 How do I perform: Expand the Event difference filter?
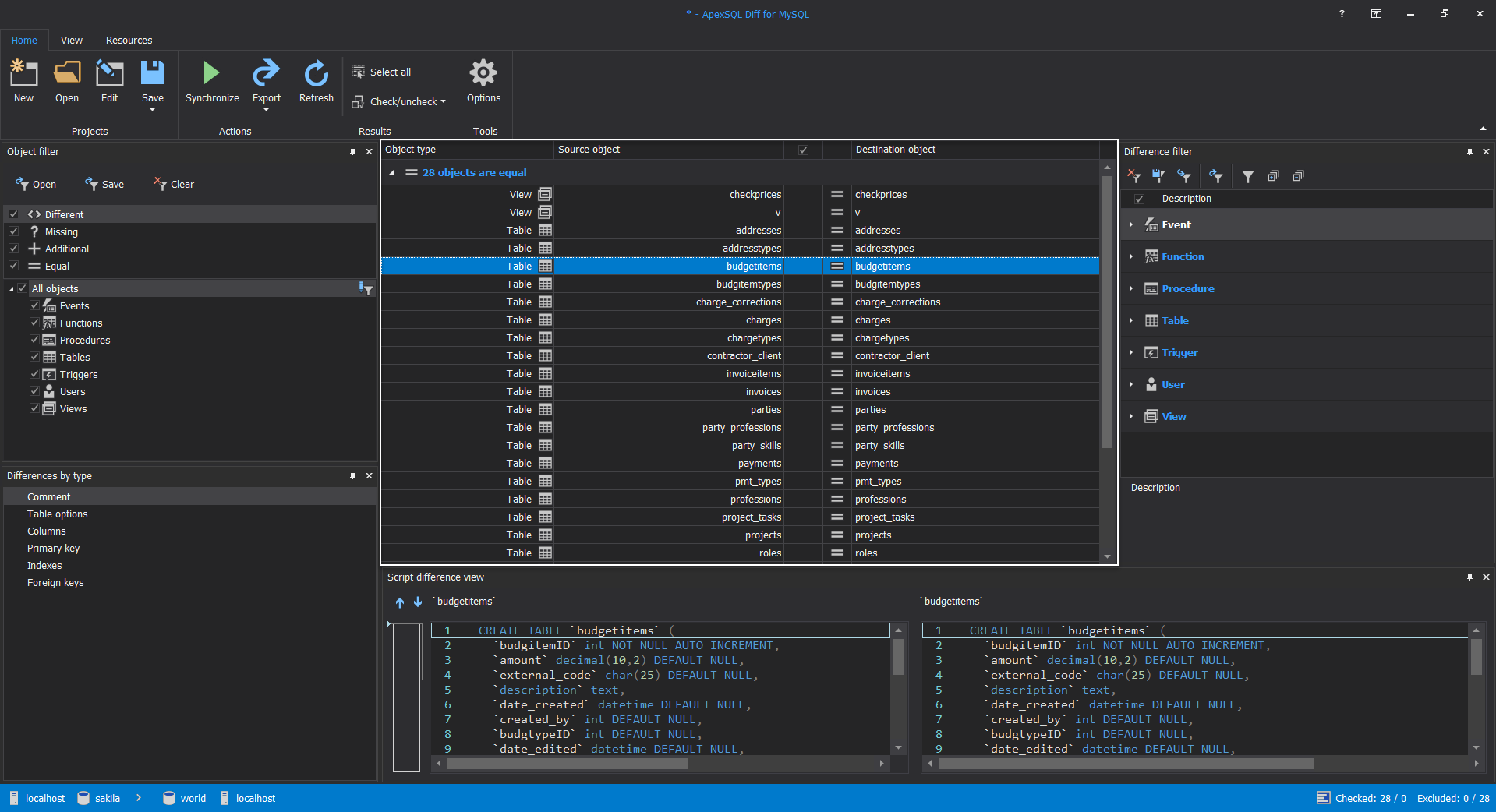(1131, 224)
